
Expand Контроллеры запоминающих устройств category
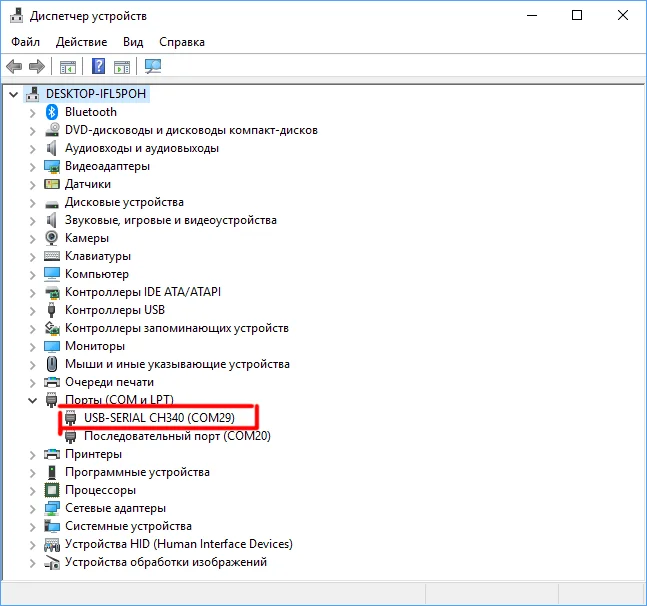33,329
